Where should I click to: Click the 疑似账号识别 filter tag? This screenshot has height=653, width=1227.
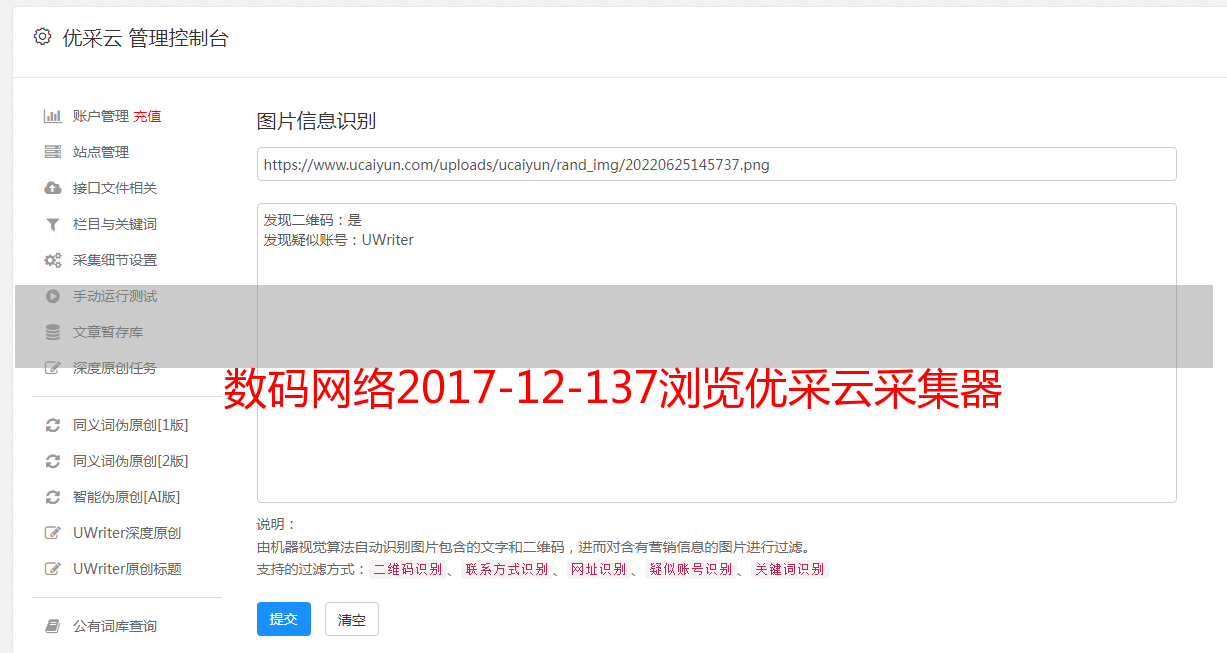pos(691,569)
